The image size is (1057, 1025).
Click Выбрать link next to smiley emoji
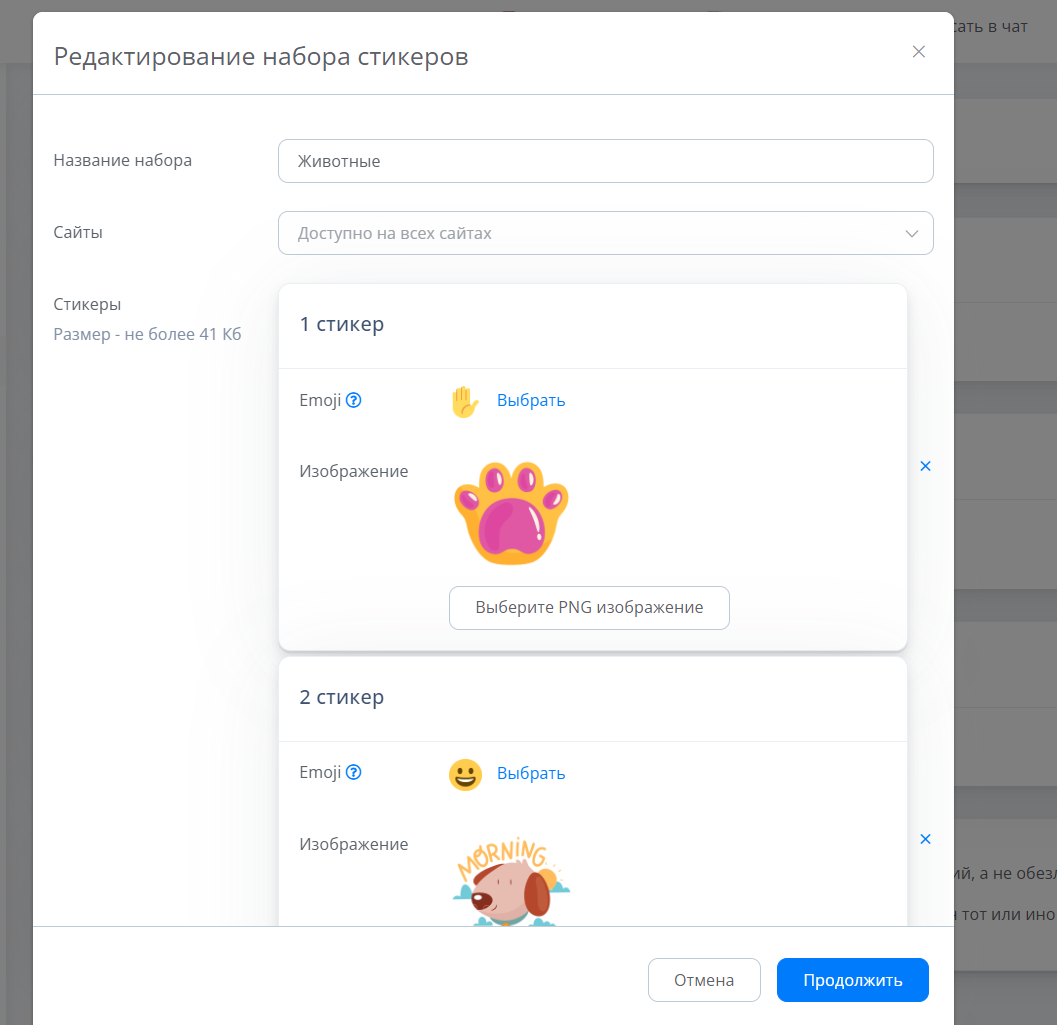pyautogui.click(x=531, y=774)
